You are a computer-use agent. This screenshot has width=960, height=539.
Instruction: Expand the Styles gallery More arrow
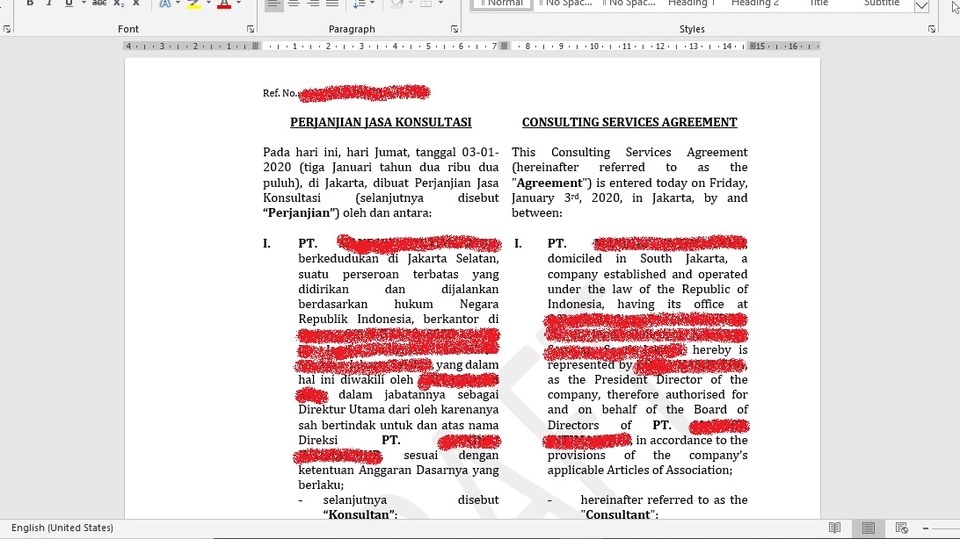click(x=921, y=6)
